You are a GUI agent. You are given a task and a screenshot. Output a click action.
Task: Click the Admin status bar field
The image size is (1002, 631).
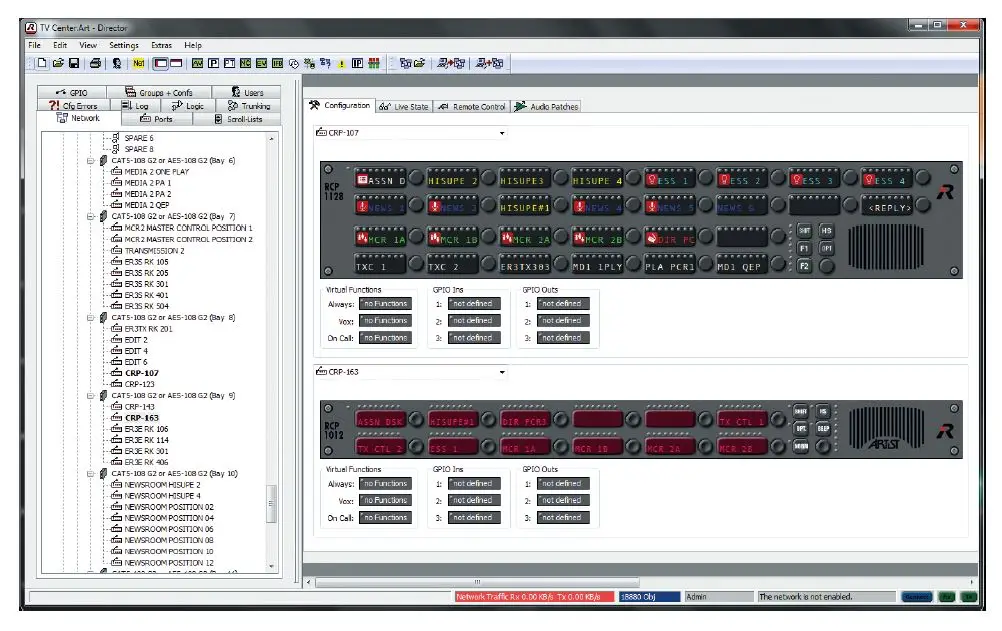click(719, 596)
